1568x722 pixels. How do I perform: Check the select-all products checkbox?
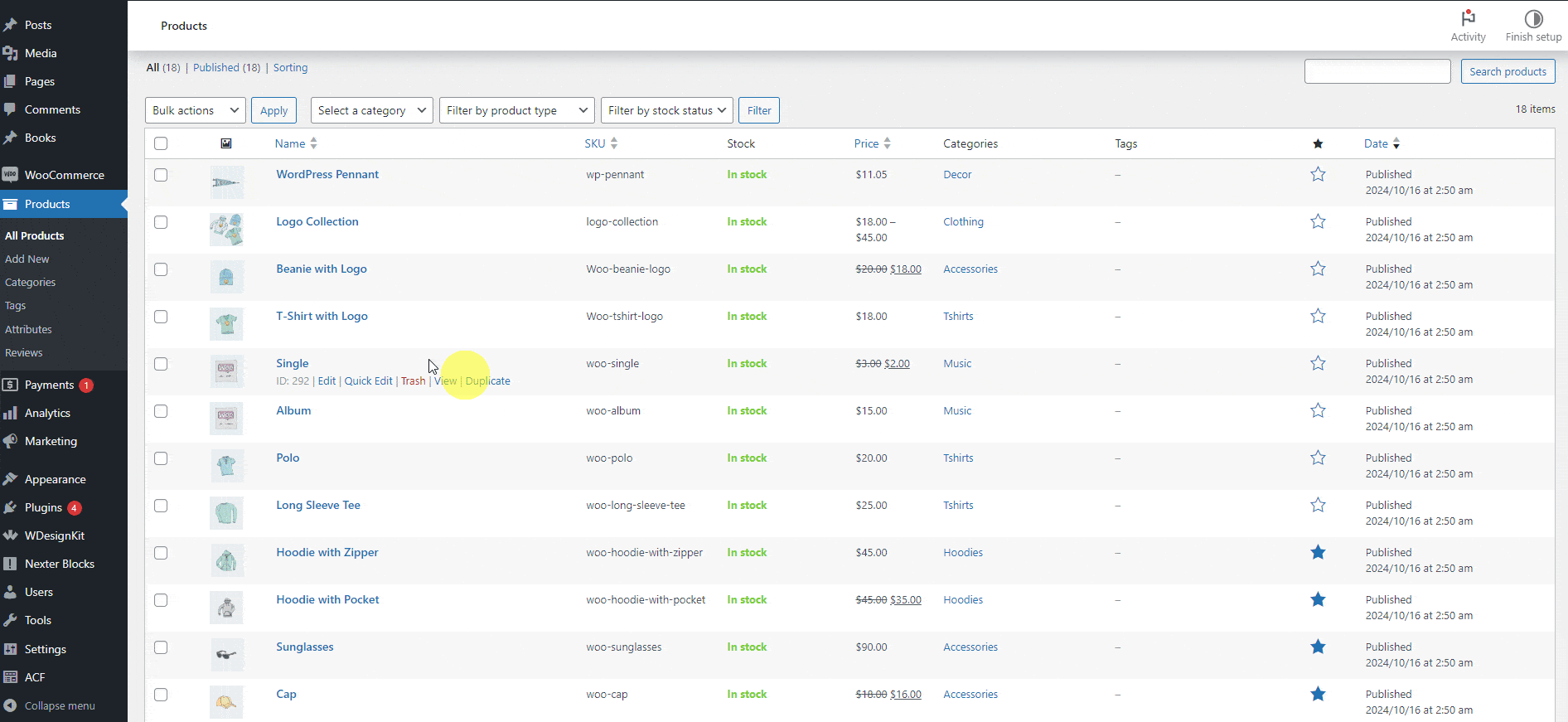161,143
